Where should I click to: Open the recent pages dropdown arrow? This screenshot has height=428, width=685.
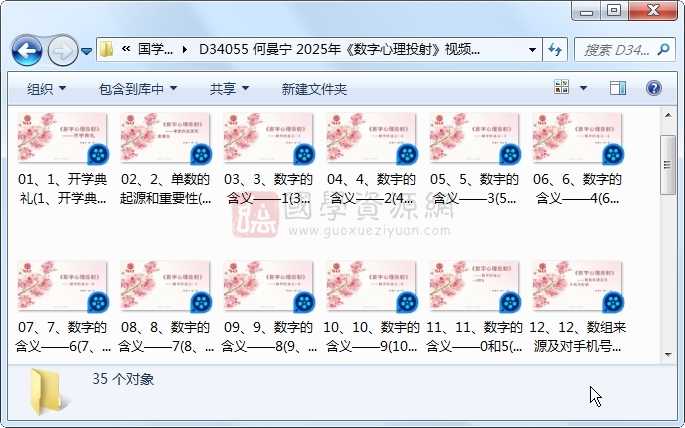86,52
